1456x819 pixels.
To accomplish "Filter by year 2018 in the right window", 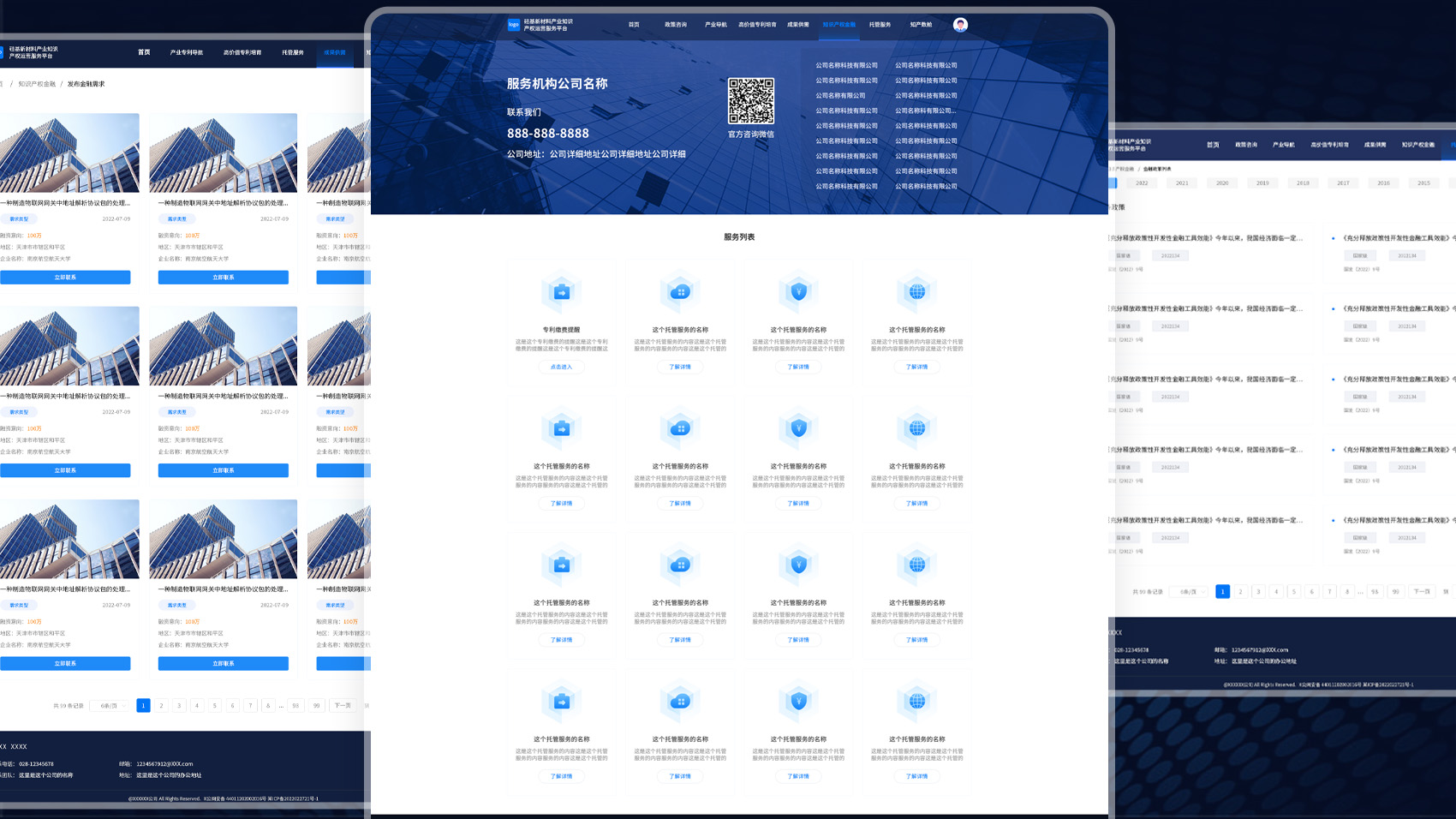I will coord(1303,183).
